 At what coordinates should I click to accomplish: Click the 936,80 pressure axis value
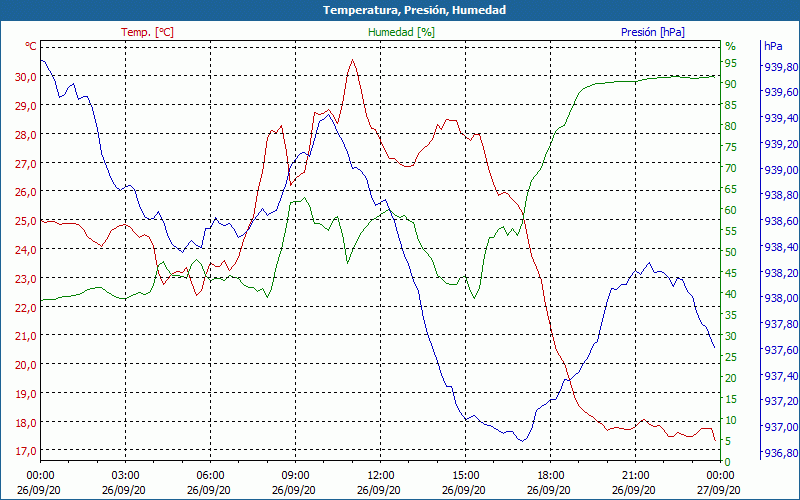(x=781, y=453)
